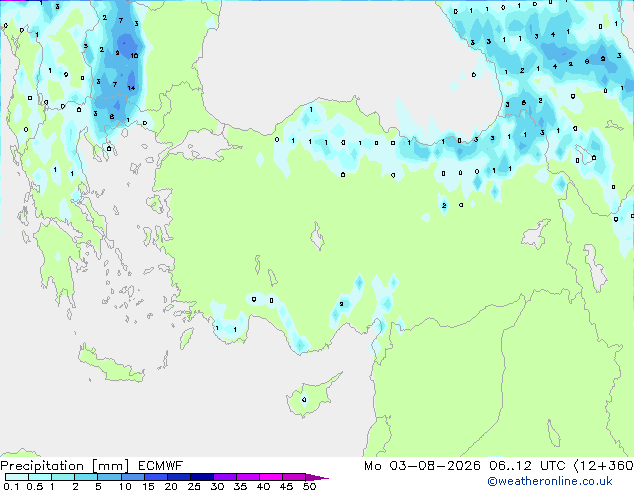Pick the 10–15 mm legend color swatch
The height and width of the screenshot is (490, 634).
[x=132, y=477]
